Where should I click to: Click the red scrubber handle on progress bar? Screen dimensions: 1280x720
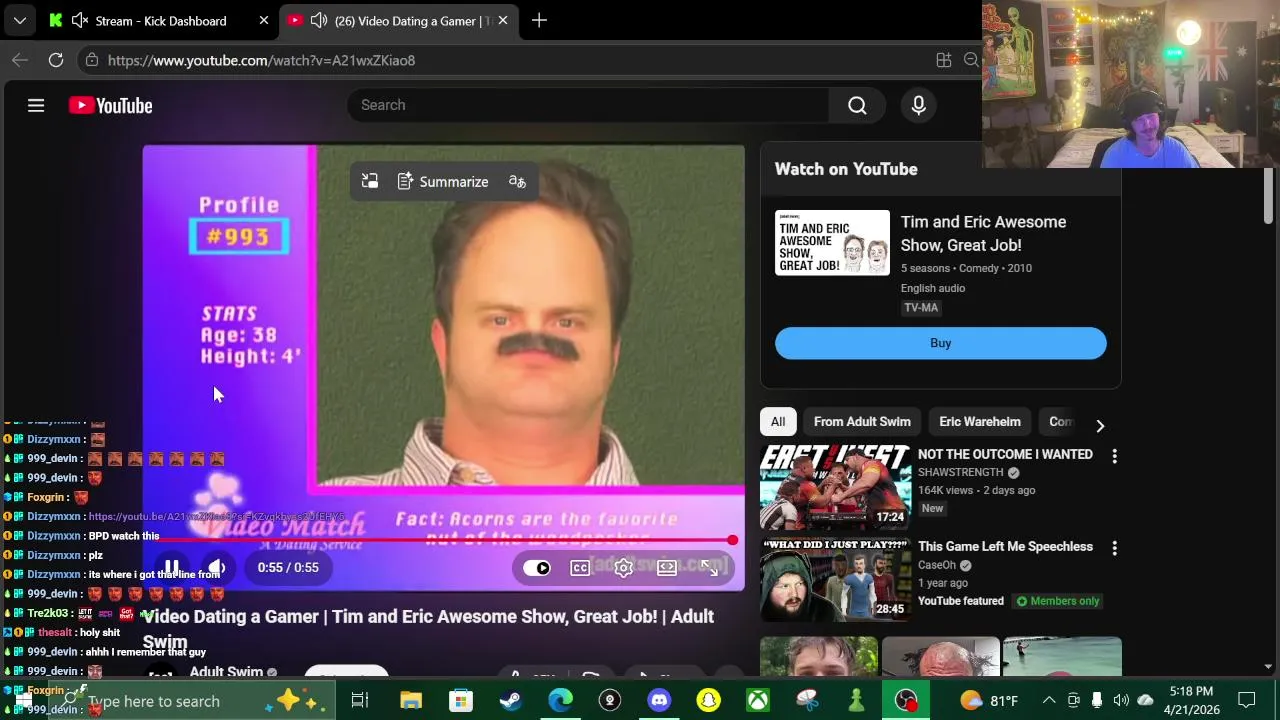(x=733, y=540)
